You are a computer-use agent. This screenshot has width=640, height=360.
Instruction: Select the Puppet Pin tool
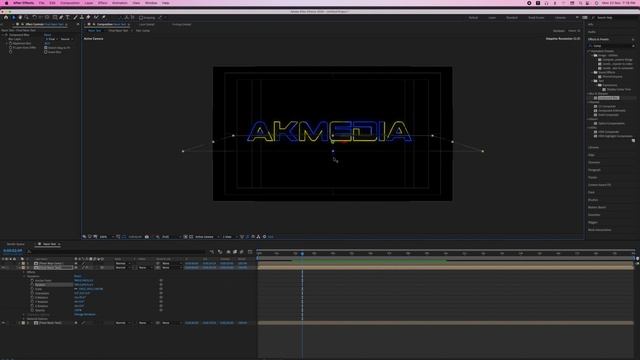coord(103,18)
